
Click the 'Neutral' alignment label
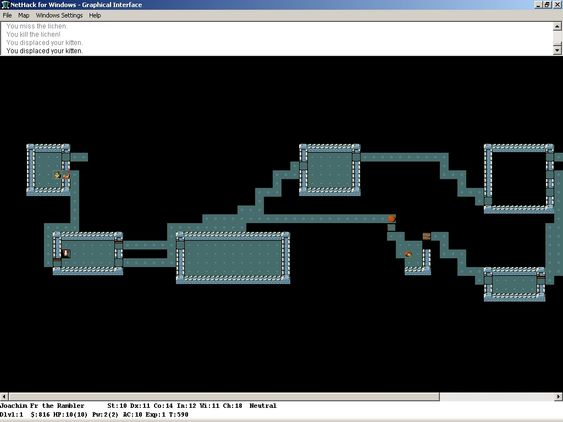tap(263, 406)
